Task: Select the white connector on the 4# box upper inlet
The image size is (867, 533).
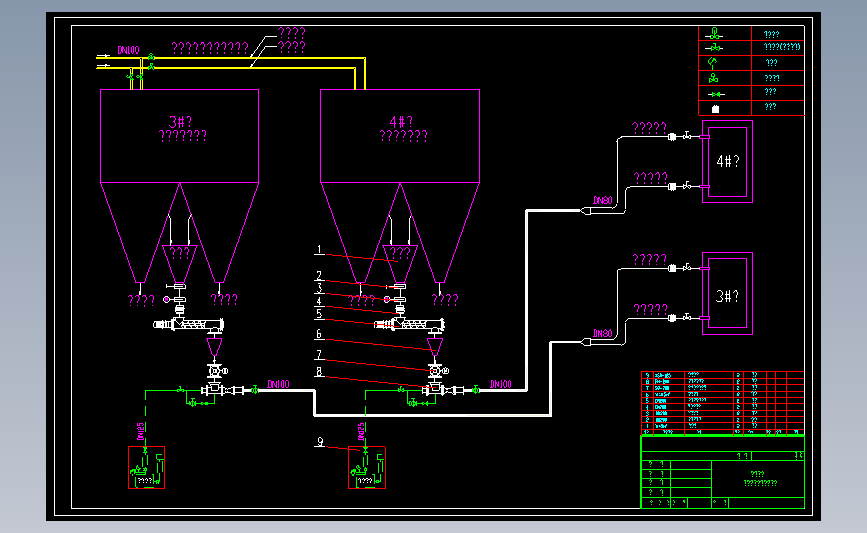Action: click(x=672, y=137)
